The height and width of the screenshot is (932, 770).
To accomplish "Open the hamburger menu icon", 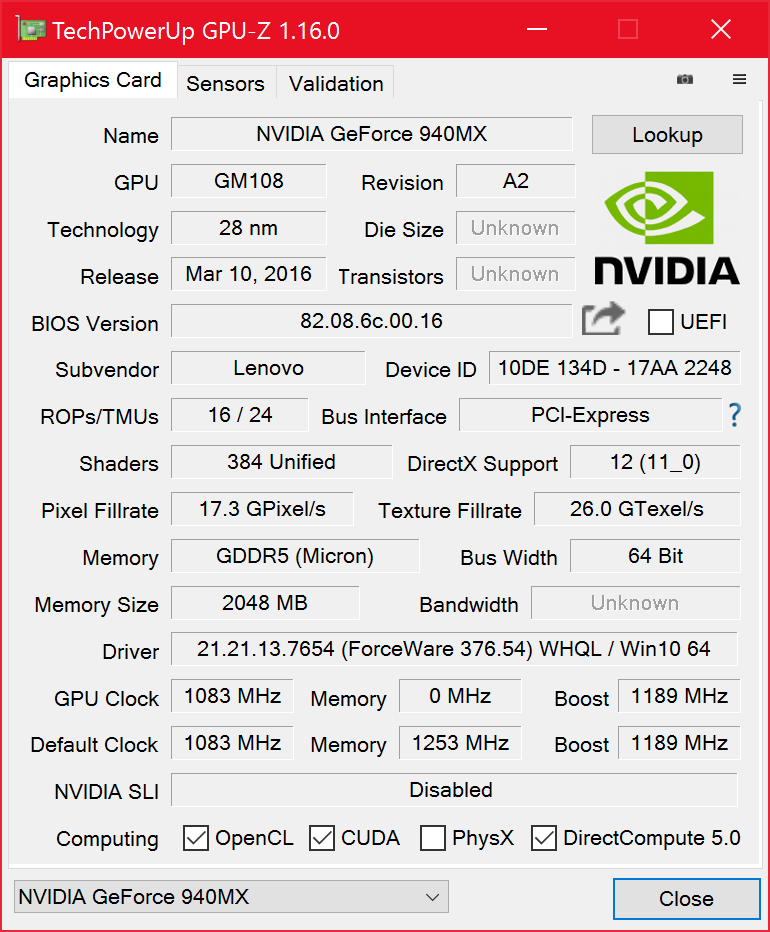I will [x=739, y=79].
